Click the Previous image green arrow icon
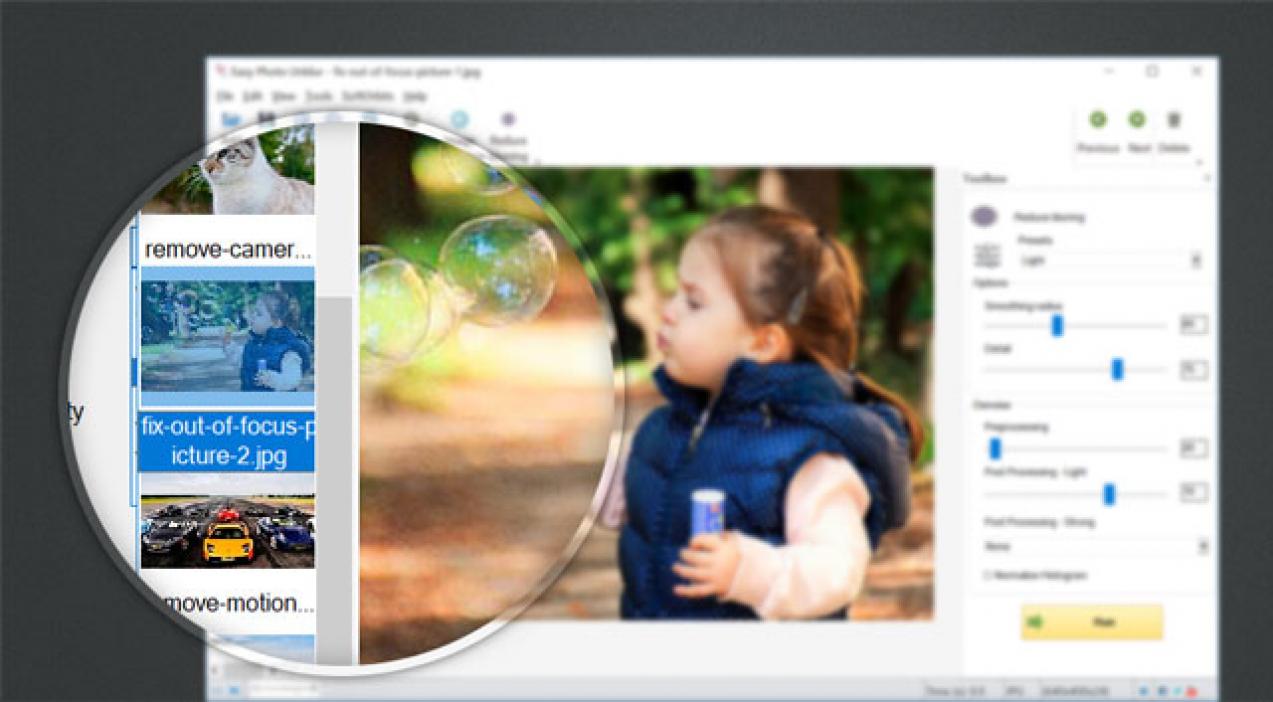Screen dimensions: 1273x702 pyautogui.click(x=1097, y=120)
